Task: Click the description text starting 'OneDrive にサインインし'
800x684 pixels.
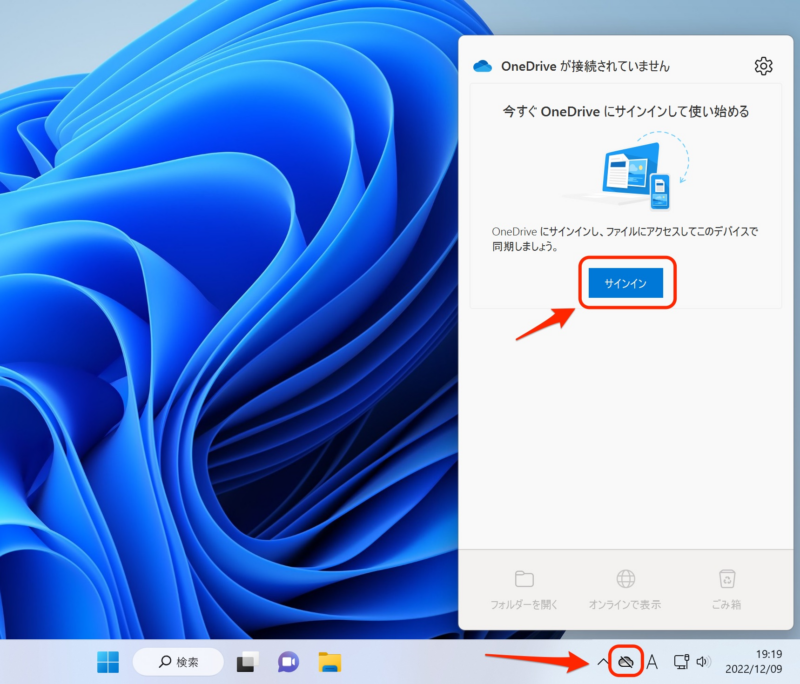Action: point(624,239)
